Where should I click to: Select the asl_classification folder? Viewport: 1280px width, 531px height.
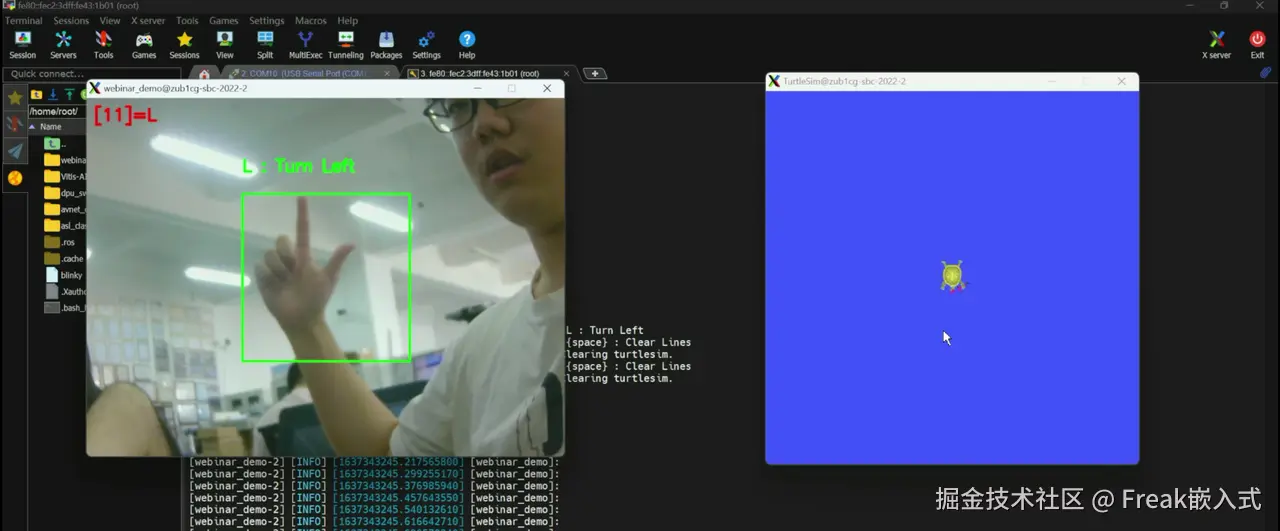click(x=65, y=226)
